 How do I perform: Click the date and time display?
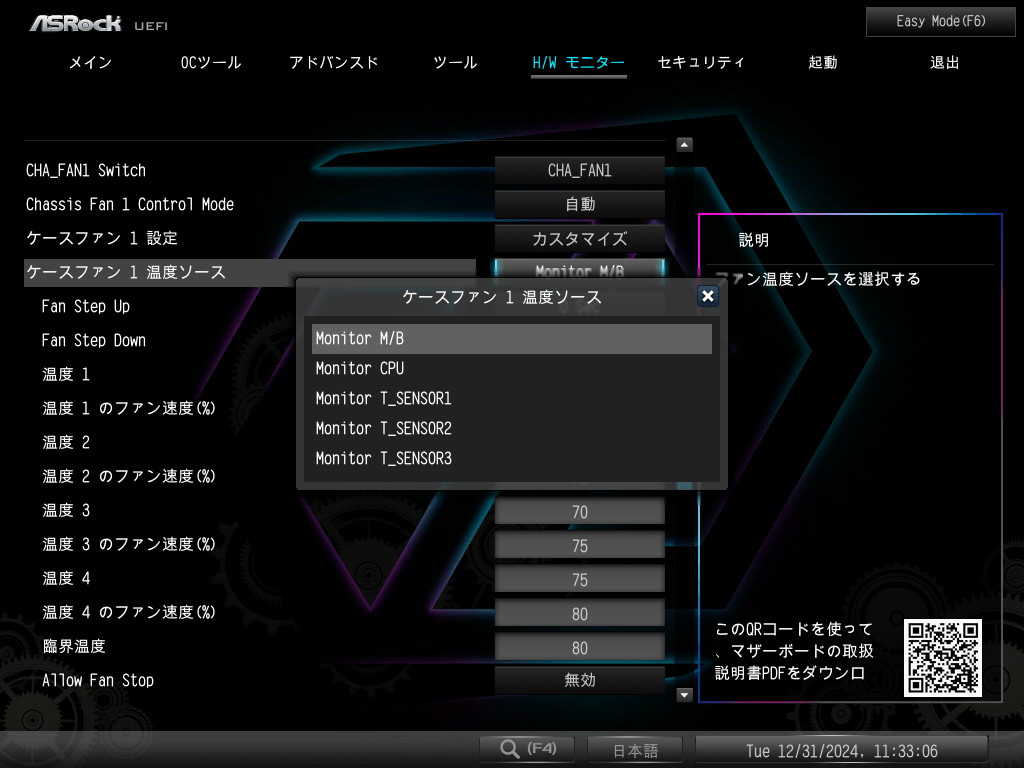842,750
